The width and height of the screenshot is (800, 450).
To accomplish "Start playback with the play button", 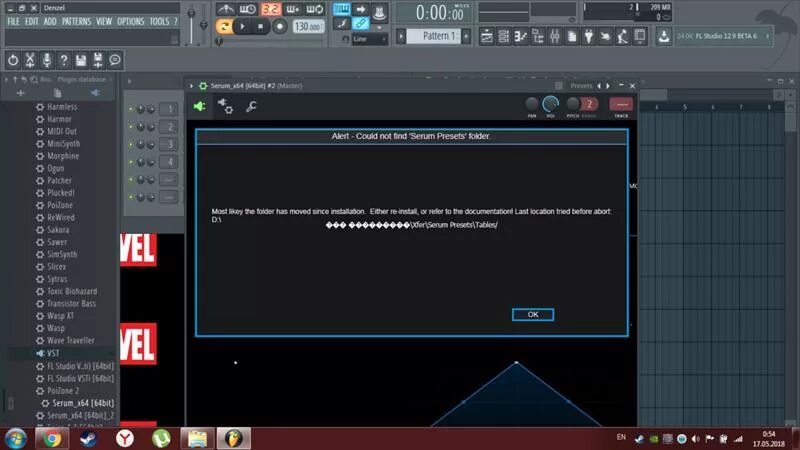I will pos(242,26).
